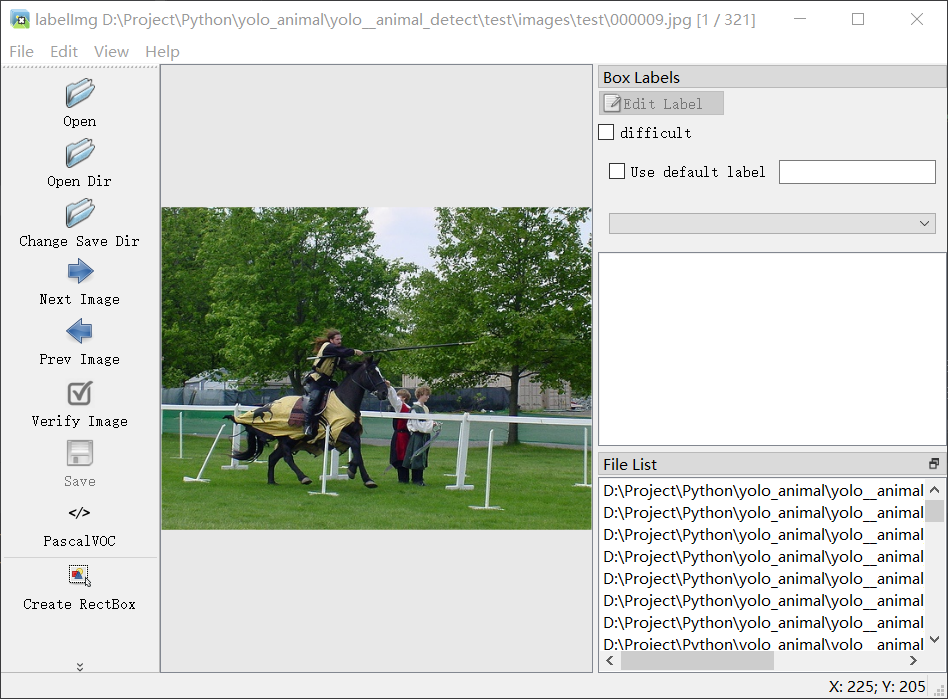The width and height of the screenshot is (948, 699).
Task: Go to Next Image arrow
Action: point(79,272)
